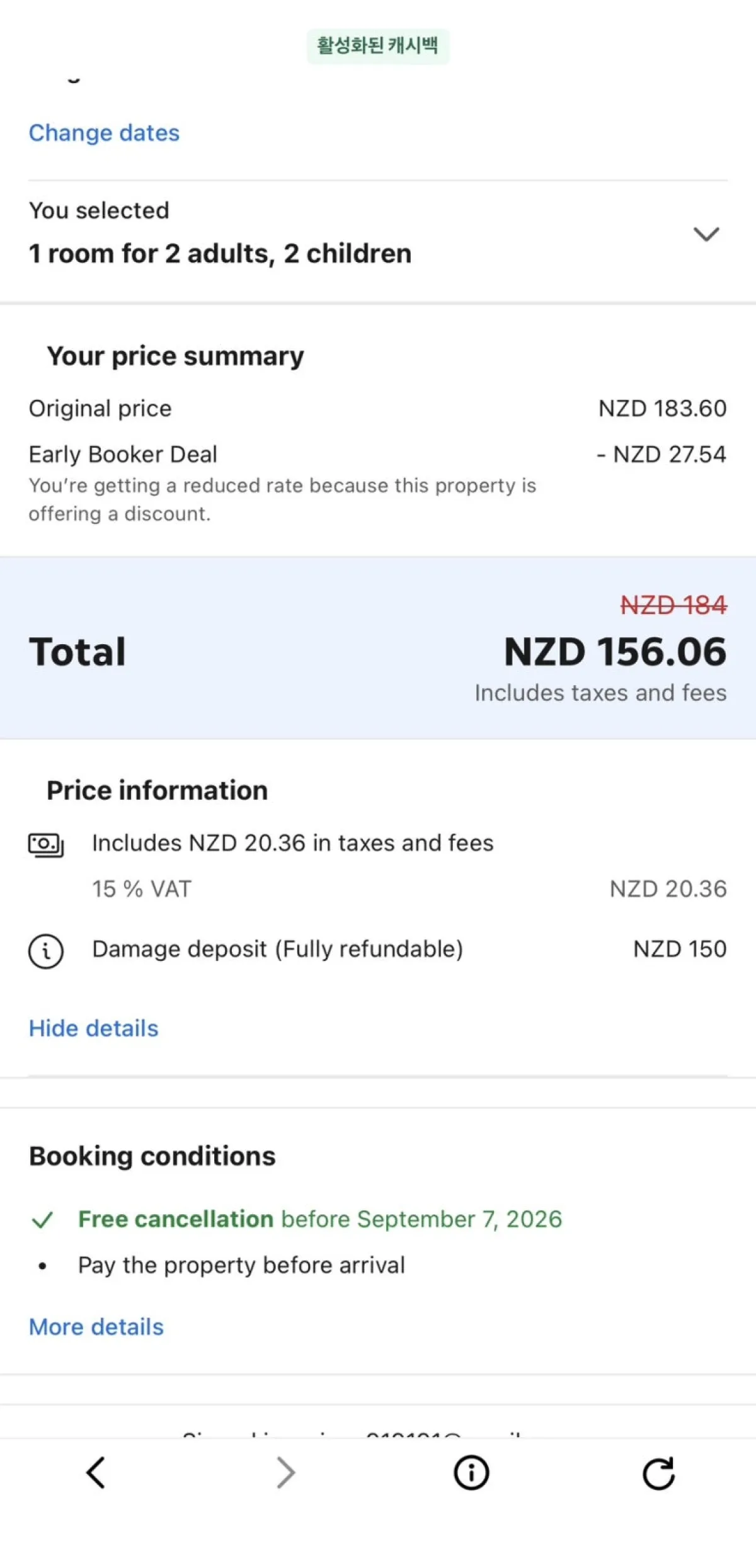This screenshot has height=1568, width=756.
Task: Expand the room selection chevron
Action: coord(706,236)
